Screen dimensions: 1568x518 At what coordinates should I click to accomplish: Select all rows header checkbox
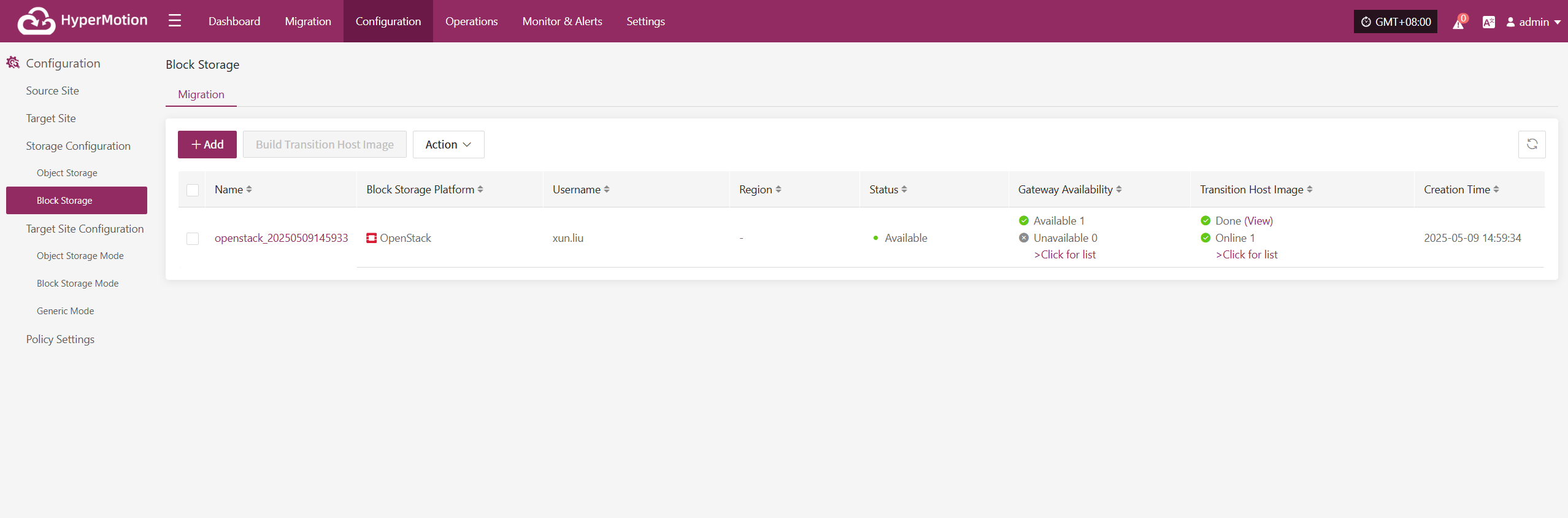(x=193, y=190)
